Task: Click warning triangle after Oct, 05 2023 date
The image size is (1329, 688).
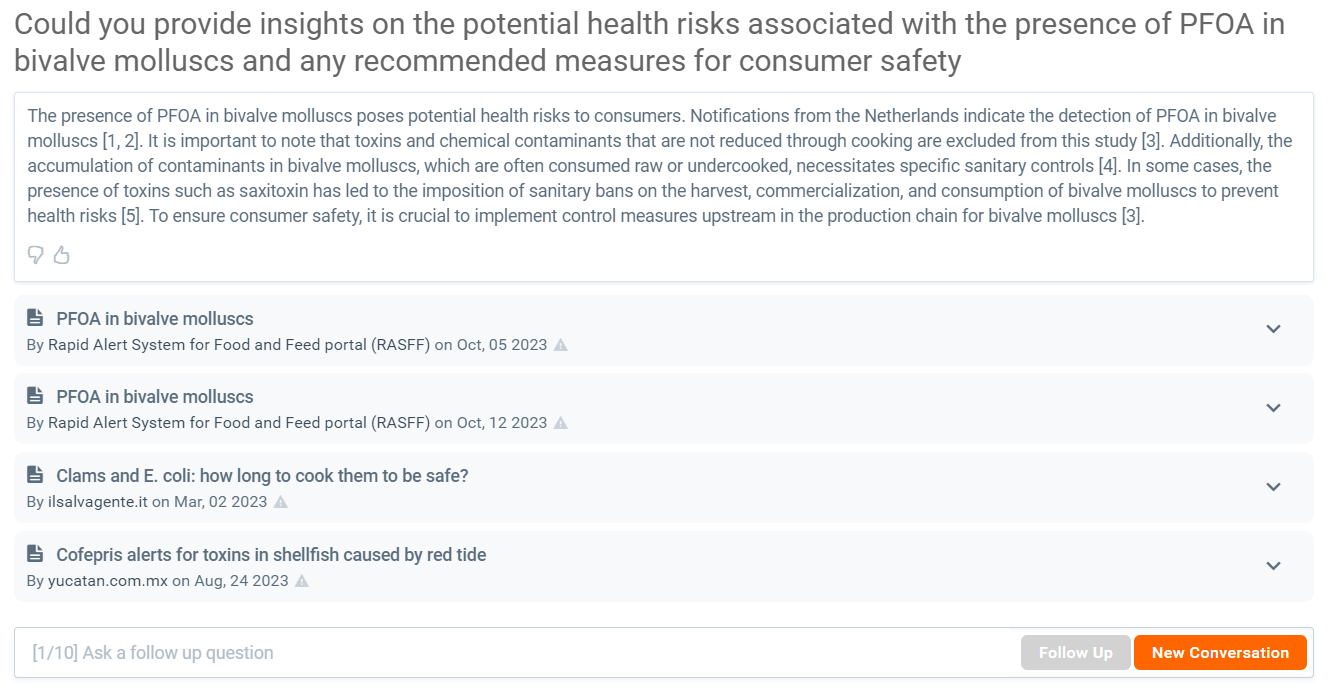Action: click(561, 345)
